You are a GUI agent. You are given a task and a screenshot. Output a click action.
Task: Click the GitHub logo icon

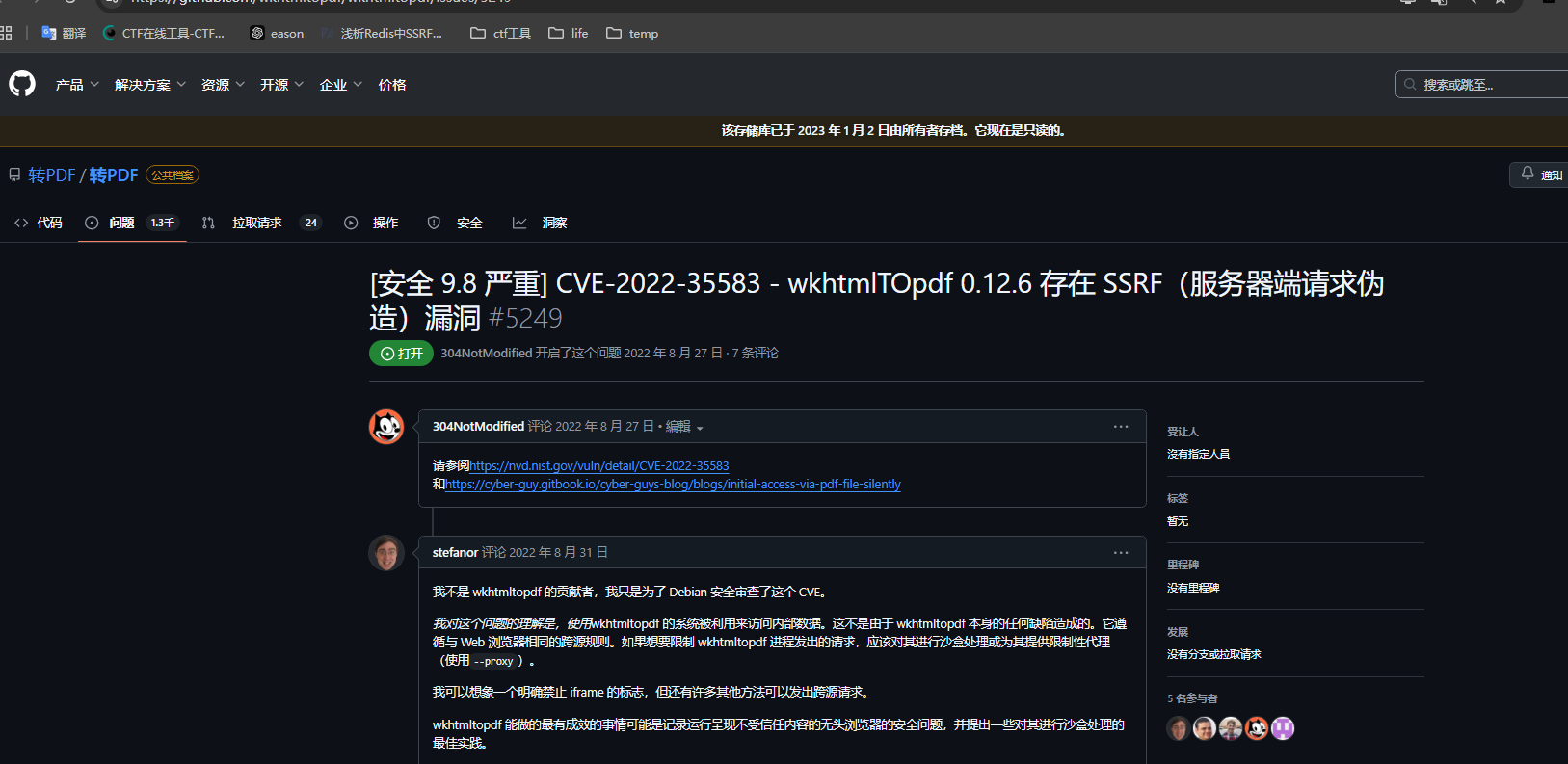22,84
